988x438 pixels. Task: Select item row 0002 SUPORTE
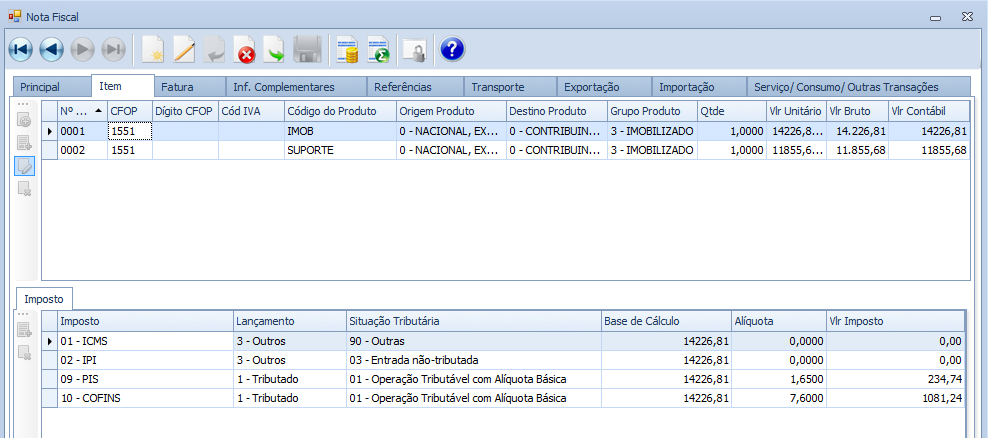point(300,150)
